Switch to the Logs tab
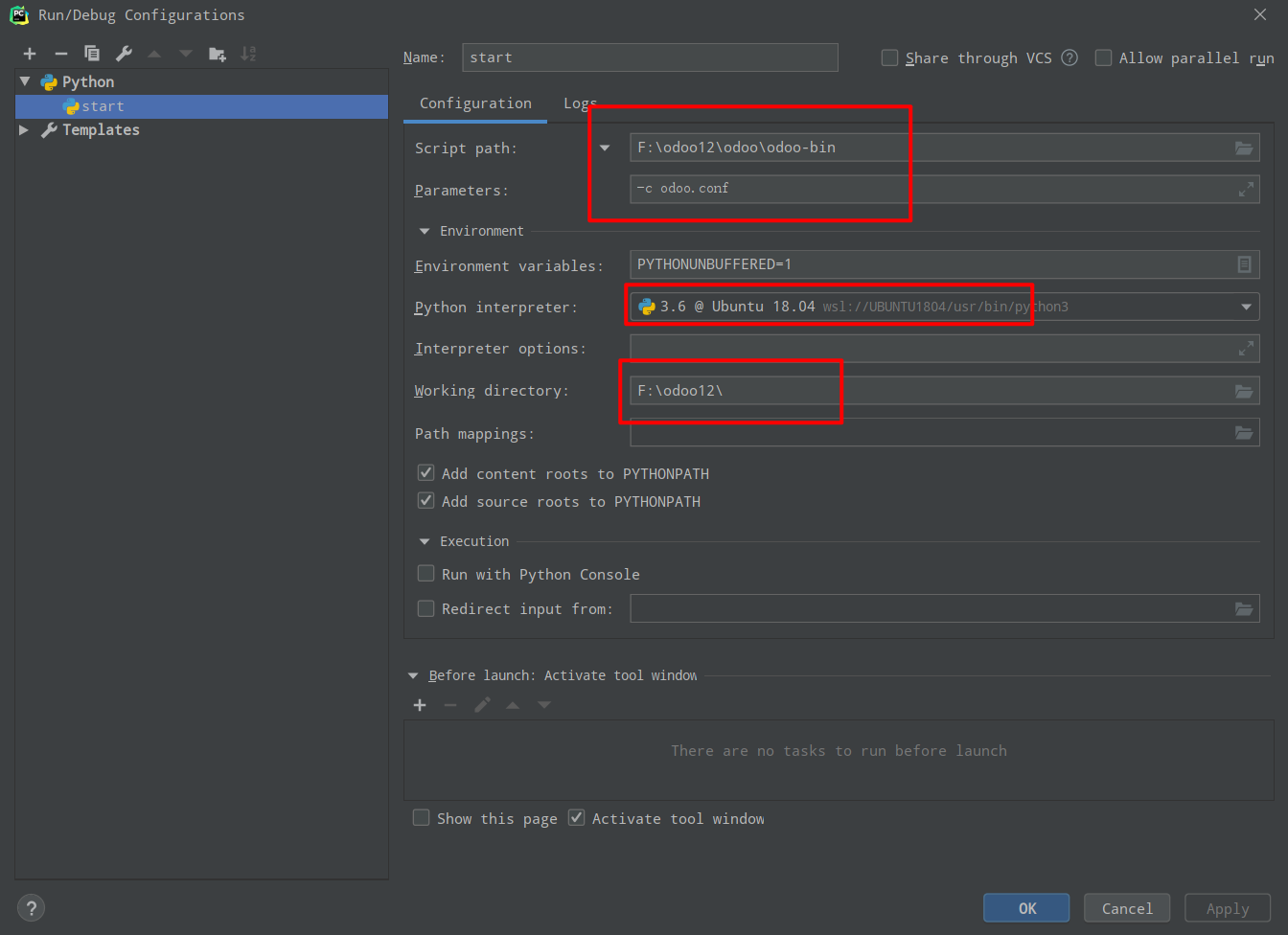The image size is (1288, 935). (x=580, y=103)
